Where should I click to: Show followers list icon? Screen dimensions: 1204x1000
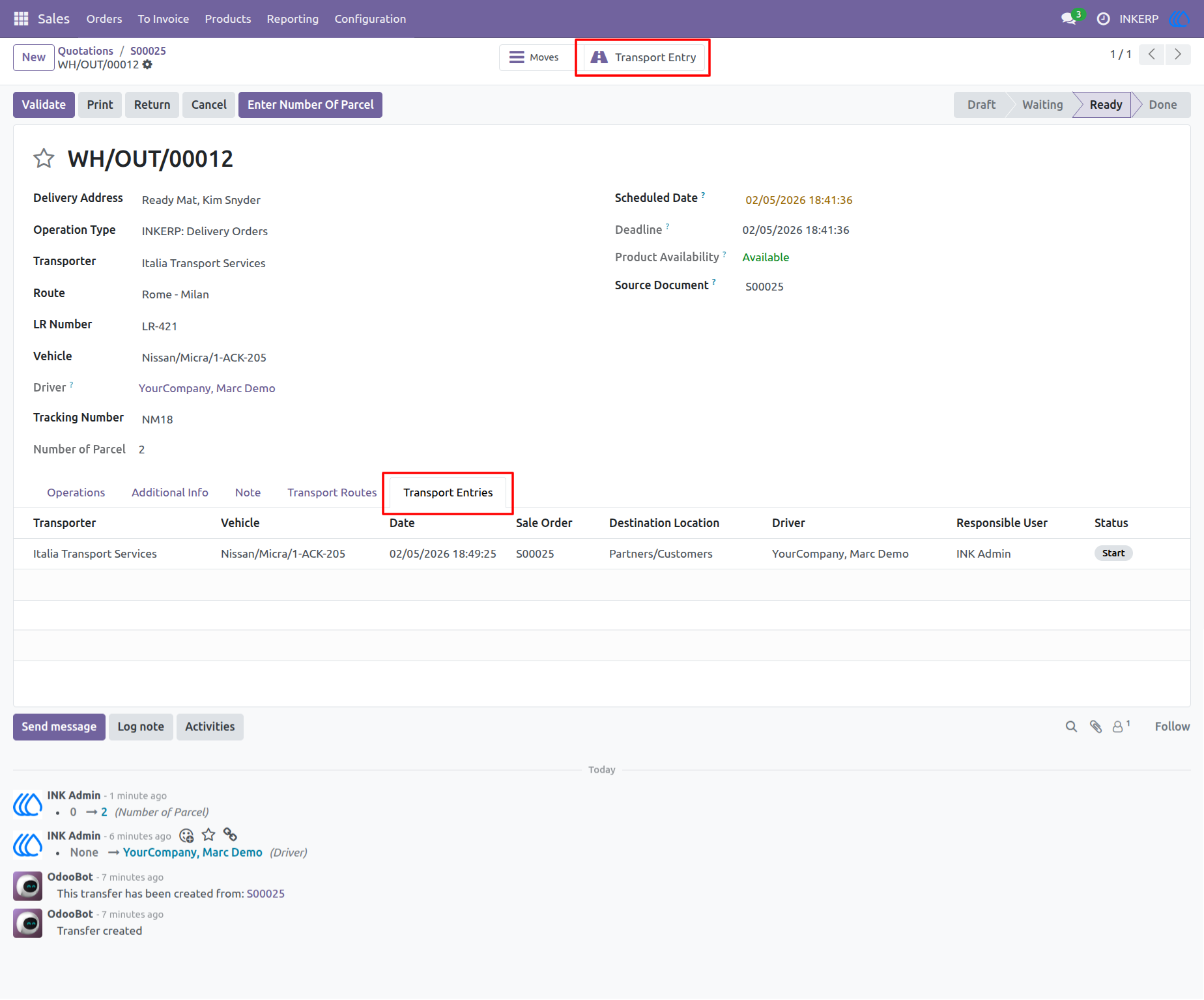(x=1121, y=726)
